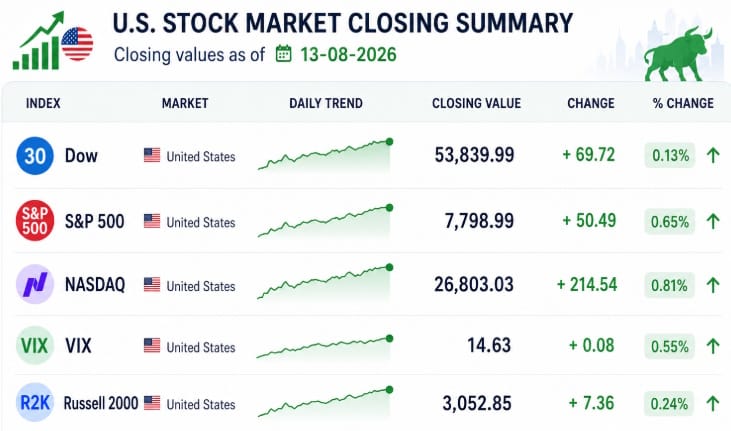Click the green VIX circle icon
731x431 pixels.
point(35,346)
